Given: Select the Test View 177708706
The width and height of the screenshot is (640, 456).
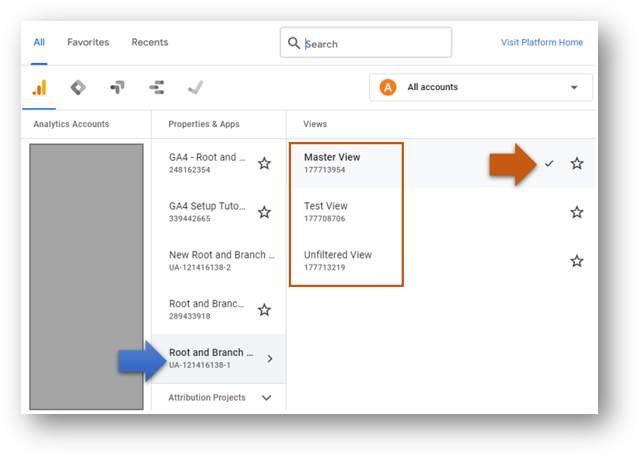Looking at the screenshot, I should (x=443, y=212).
